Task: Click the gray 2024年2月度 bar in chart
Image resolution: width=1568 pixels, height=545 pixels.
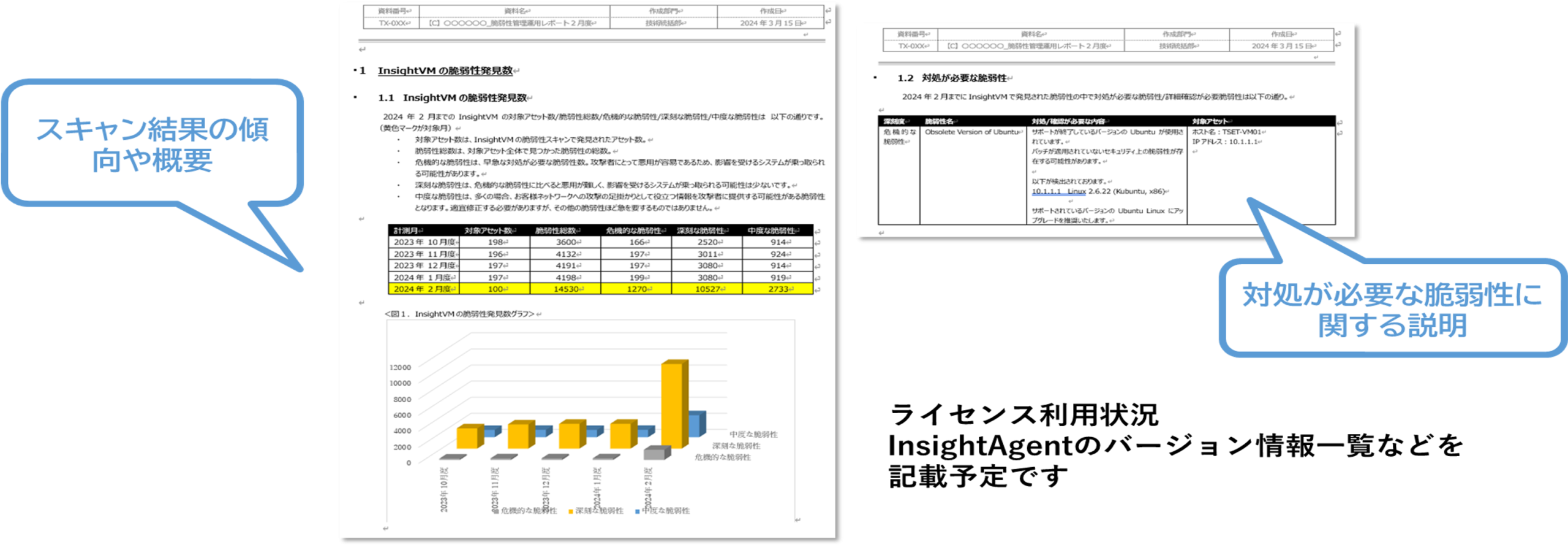Action: pos(657,453)
